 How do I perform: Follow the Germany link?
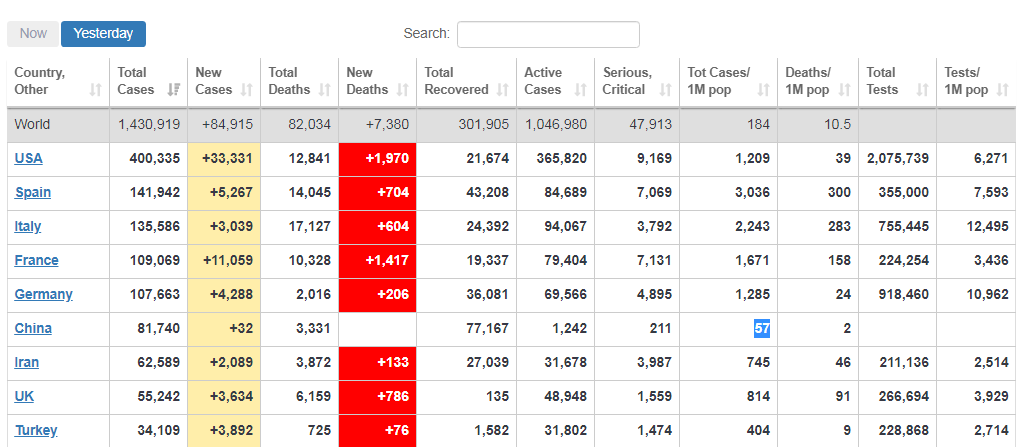point(43,295)
